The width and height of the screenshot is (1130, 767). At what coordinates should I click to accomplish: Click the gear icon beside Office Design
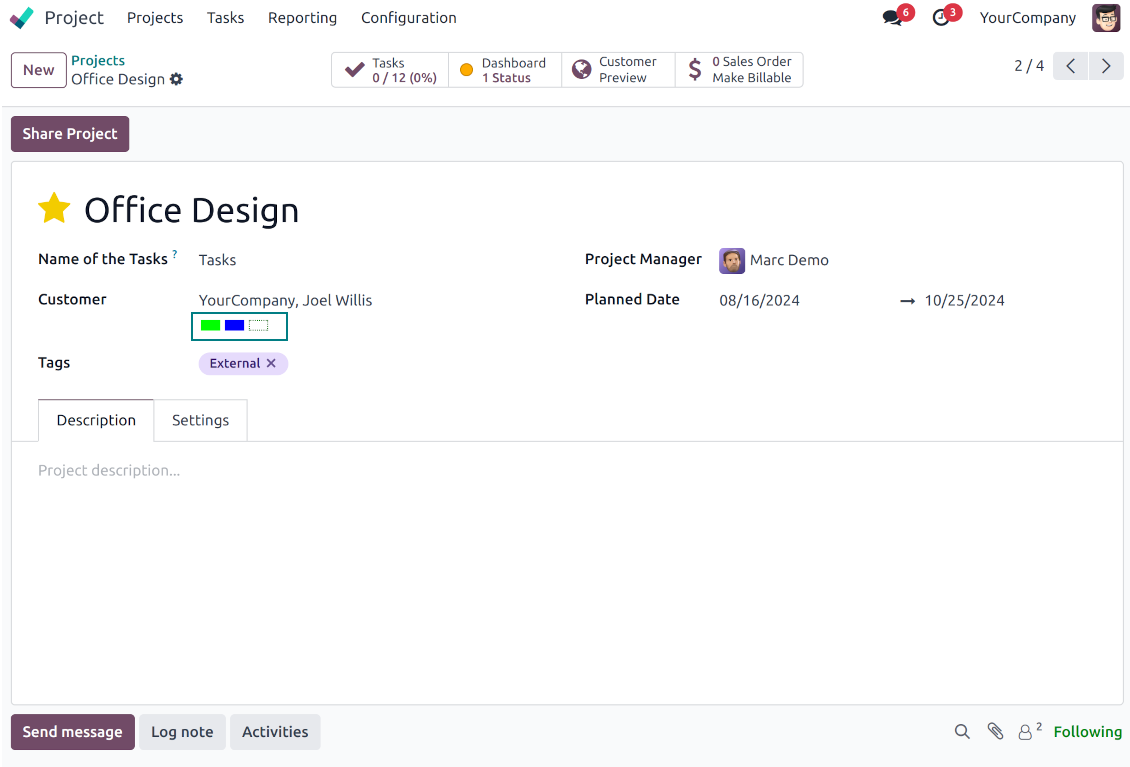click(177, 79)
